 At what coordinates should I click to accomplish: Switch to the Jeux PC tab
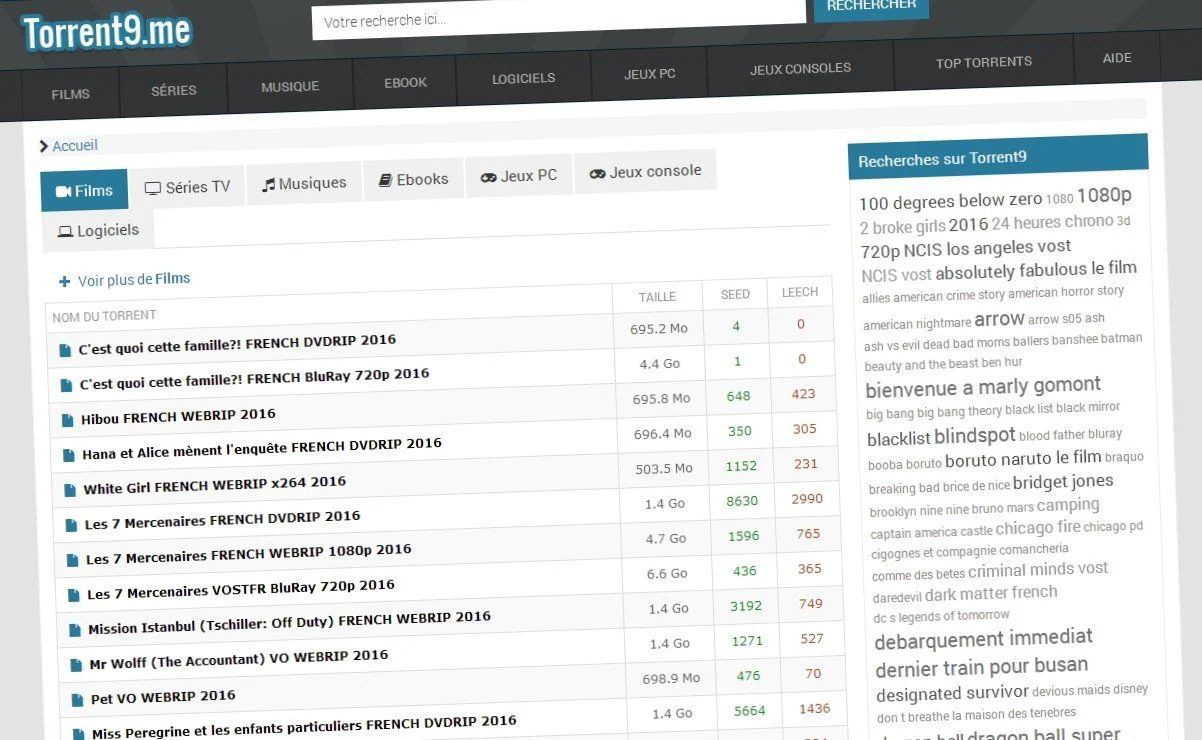coord(518,176)
